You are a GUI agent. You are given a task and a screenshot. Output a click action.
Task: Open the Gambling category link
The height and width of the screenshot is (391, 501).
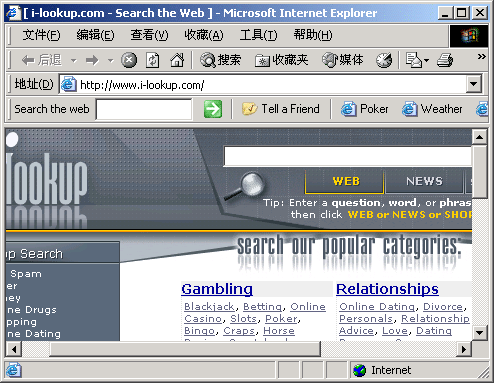[217, 289]
